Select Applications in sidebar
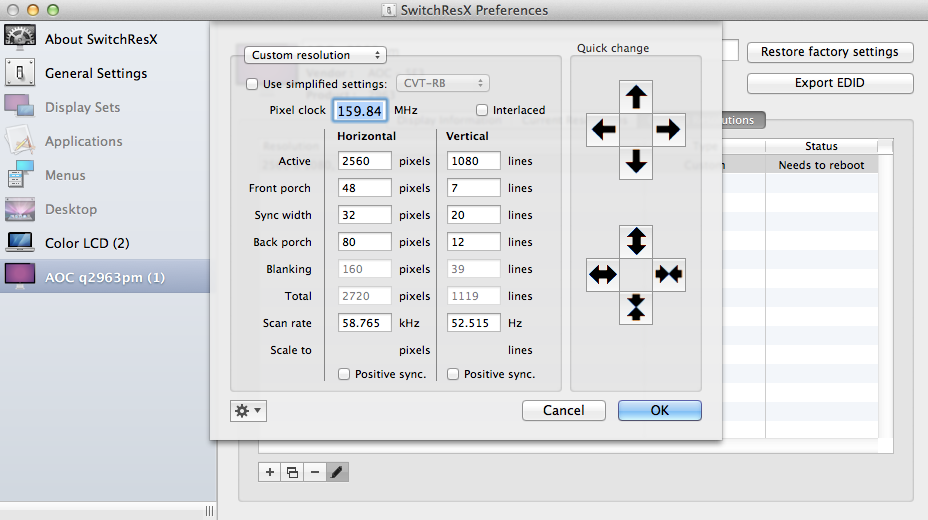928x520 pixels. coord(105,141)
